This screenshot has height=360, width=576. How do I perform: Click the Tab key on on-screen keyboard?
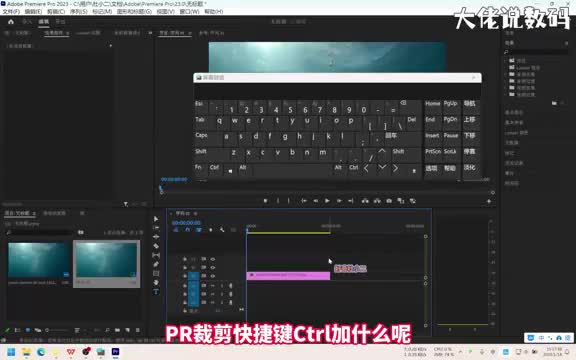pos(199,120)
